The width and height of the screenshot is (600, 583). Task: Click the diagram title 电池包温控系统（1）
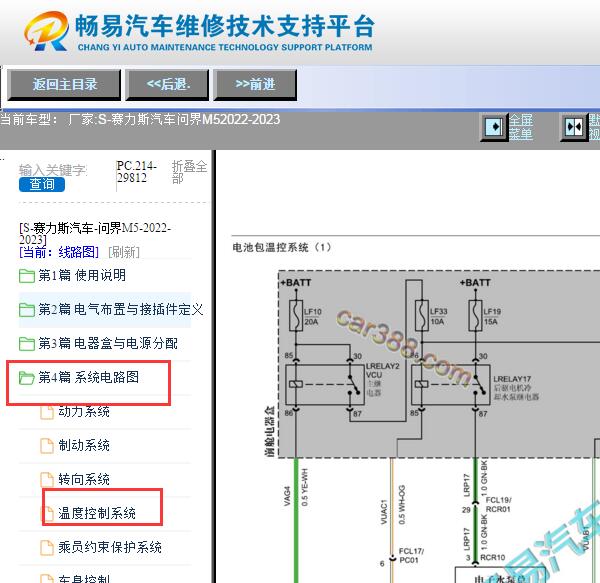(282, 247)
